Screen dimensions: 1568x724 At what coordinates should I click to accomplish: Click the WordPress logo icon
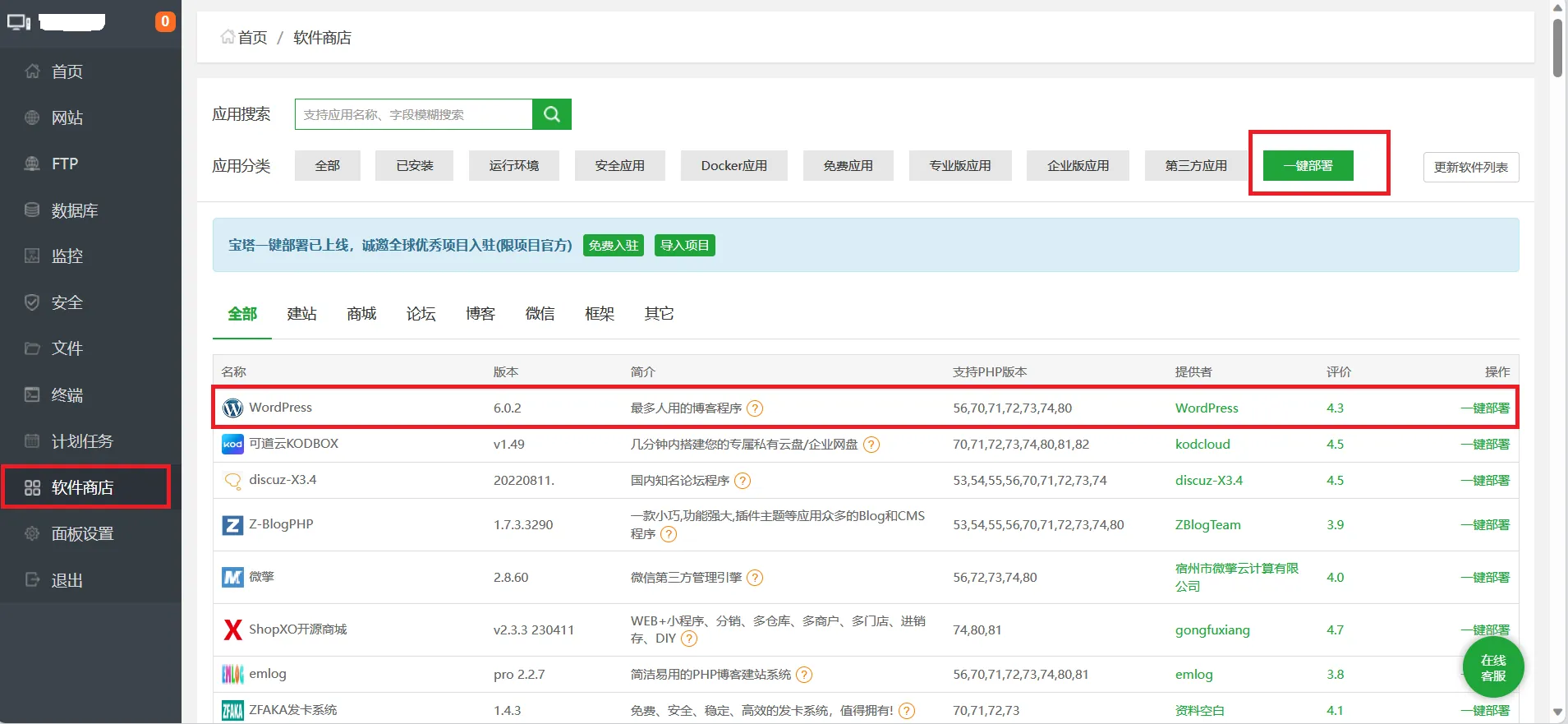232,408
